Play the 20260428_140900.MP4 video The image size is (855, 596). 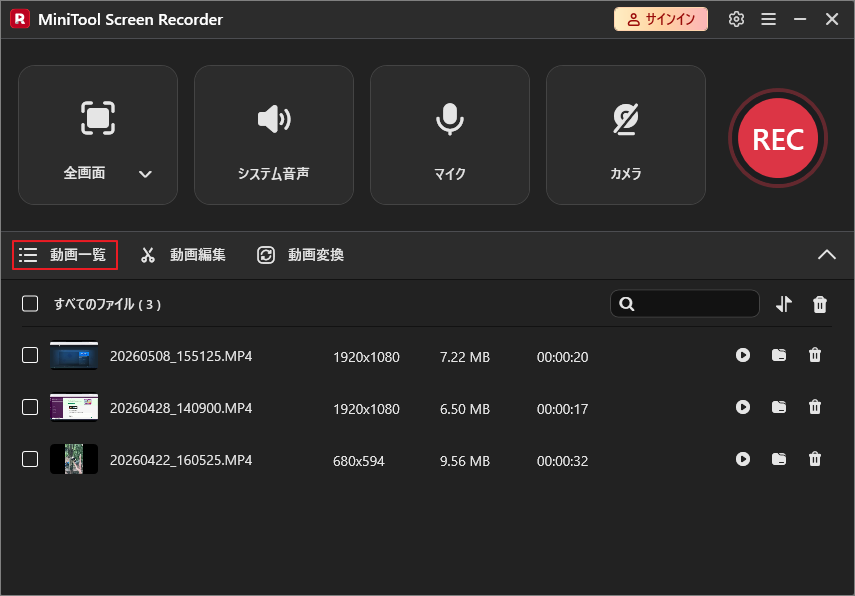point(743,407)
